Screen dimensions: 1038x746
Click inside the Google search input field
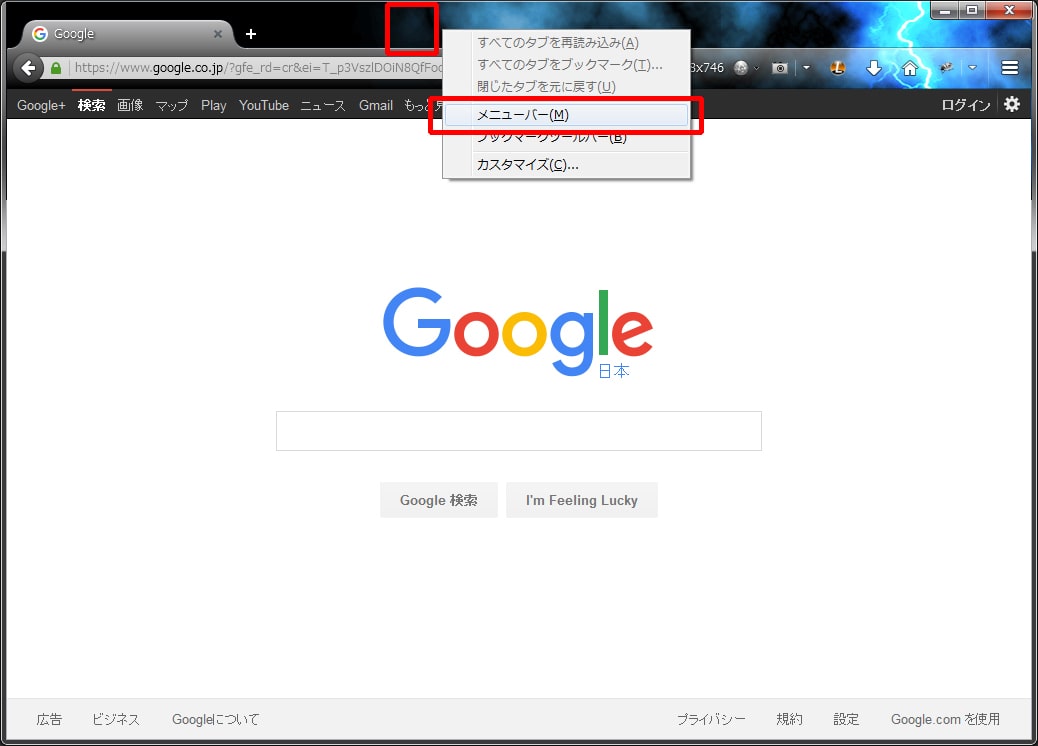click(x=518, y=430)
